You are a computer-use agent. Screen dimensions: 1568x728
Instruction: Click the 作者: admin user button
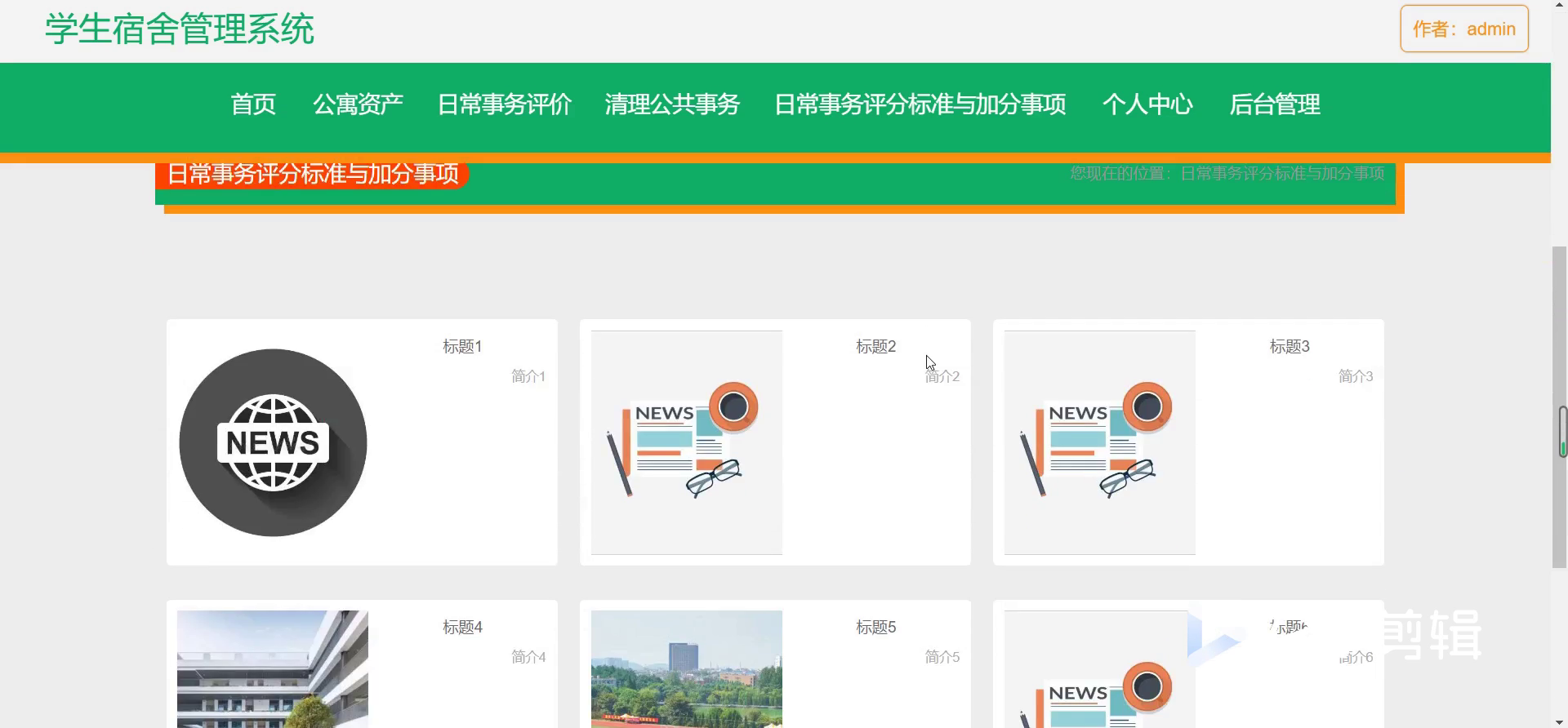1464,29
